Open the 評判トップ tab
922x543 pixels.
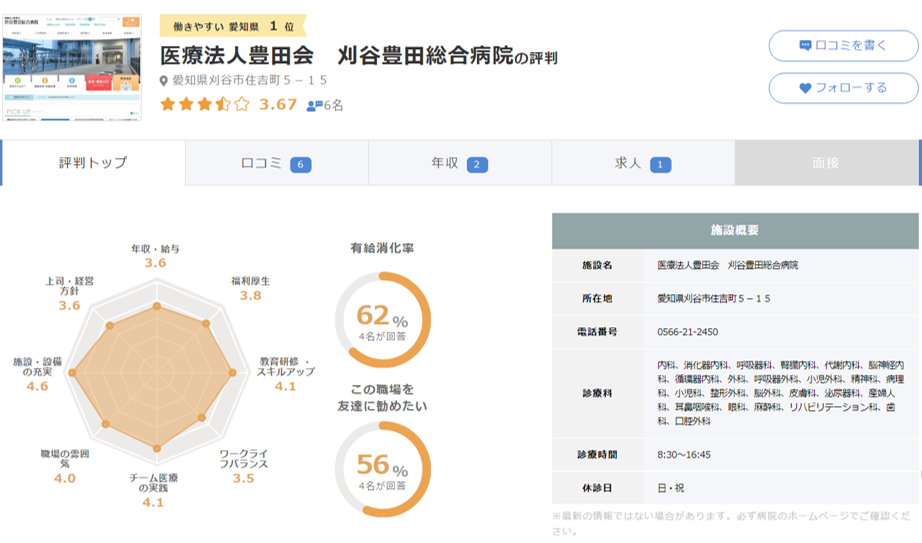tap(93, 163)
